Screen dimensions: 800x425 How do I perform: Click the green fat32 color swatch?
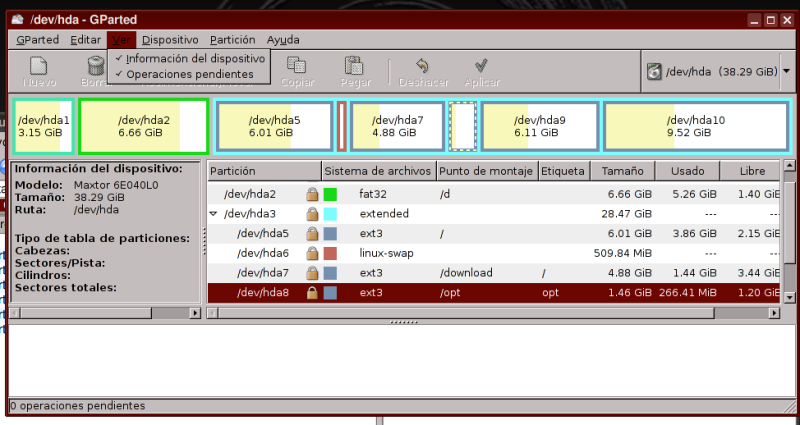(x=330, y=194)
